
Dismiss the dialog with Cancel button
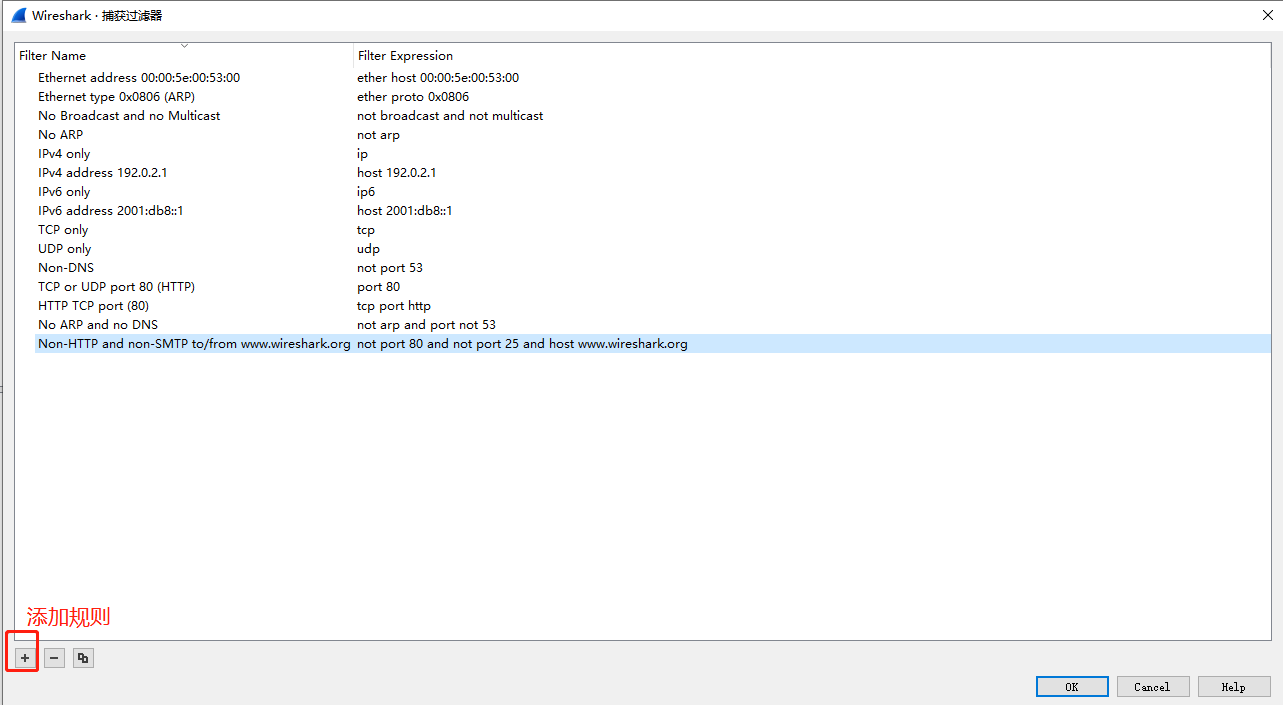click(1152, 687)
